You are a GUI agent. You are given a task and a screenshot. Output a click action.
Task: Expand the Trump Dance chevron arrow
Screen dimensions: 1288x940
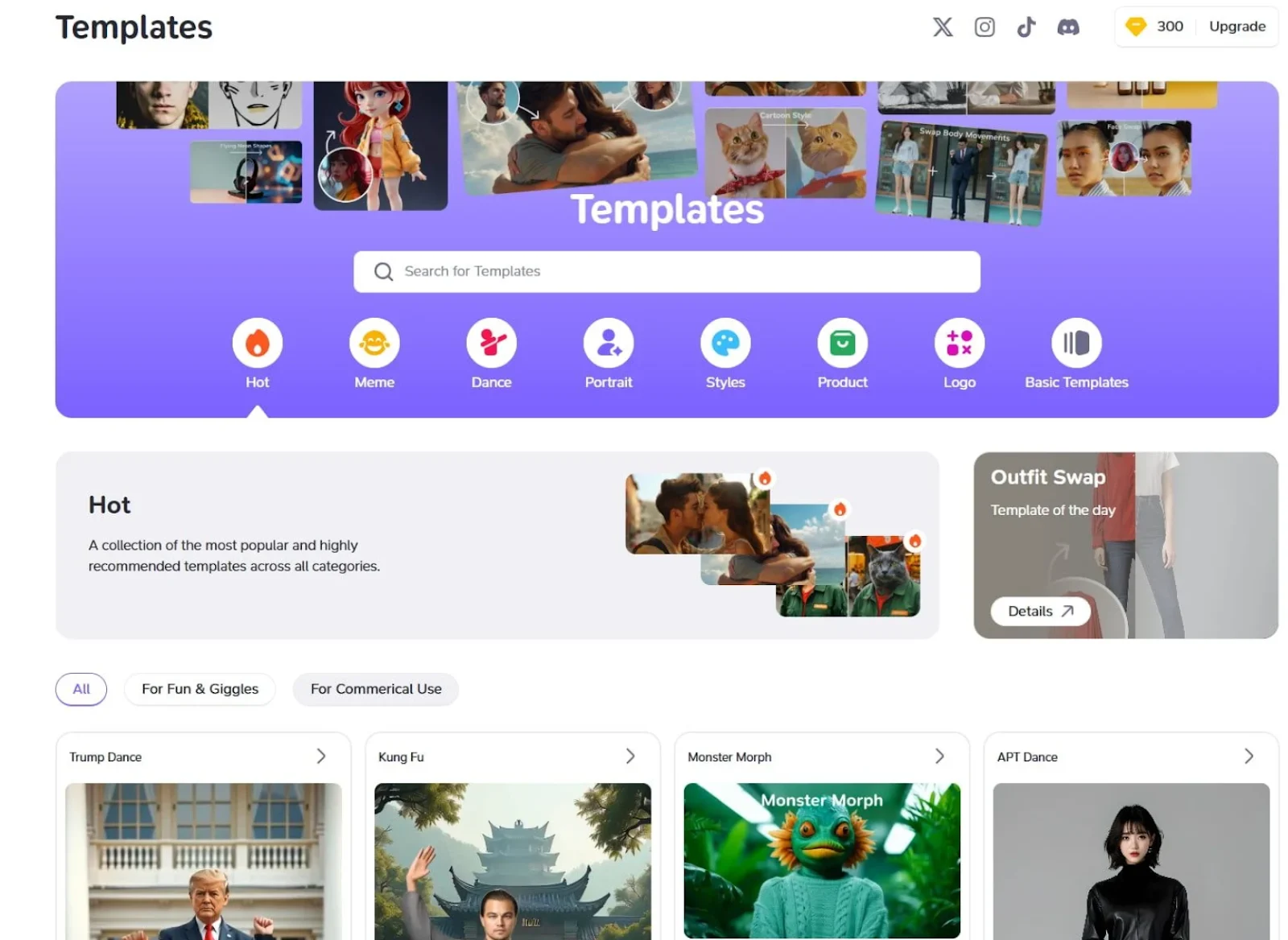click(321, 757)
